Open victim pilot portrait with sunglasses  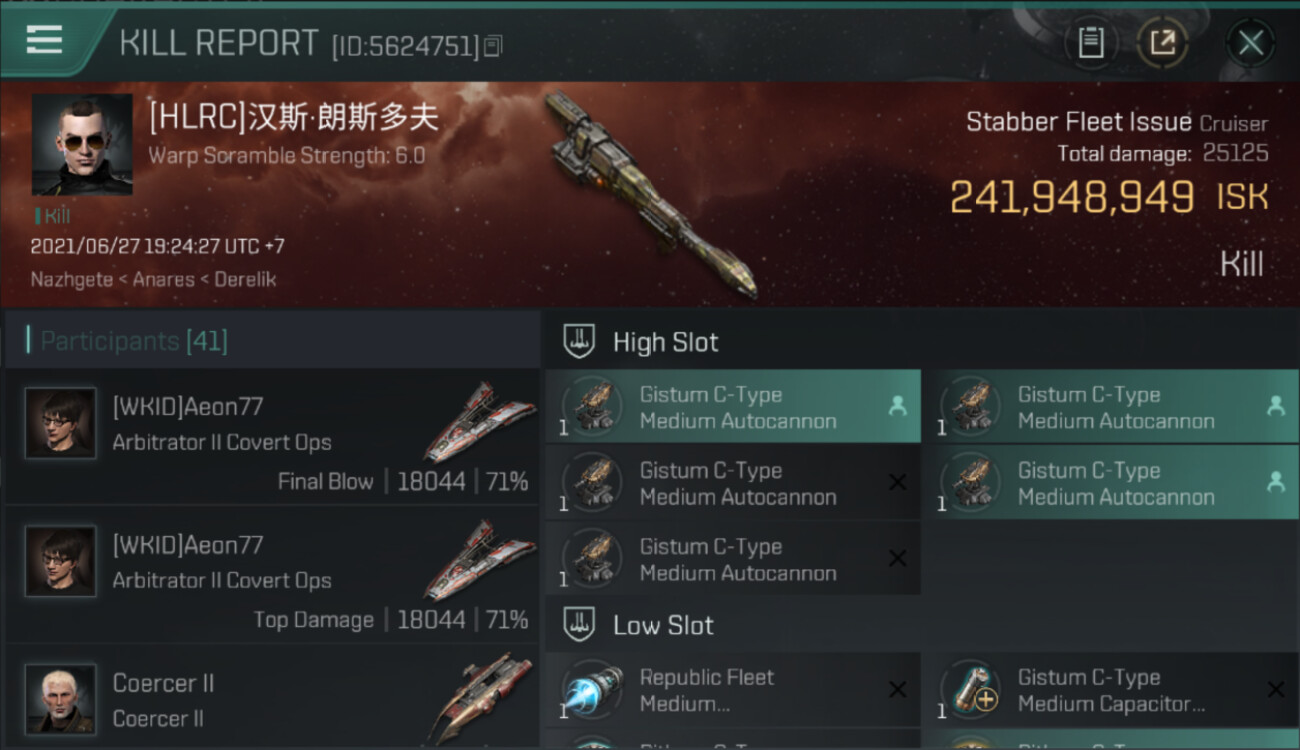pos(82,145)
